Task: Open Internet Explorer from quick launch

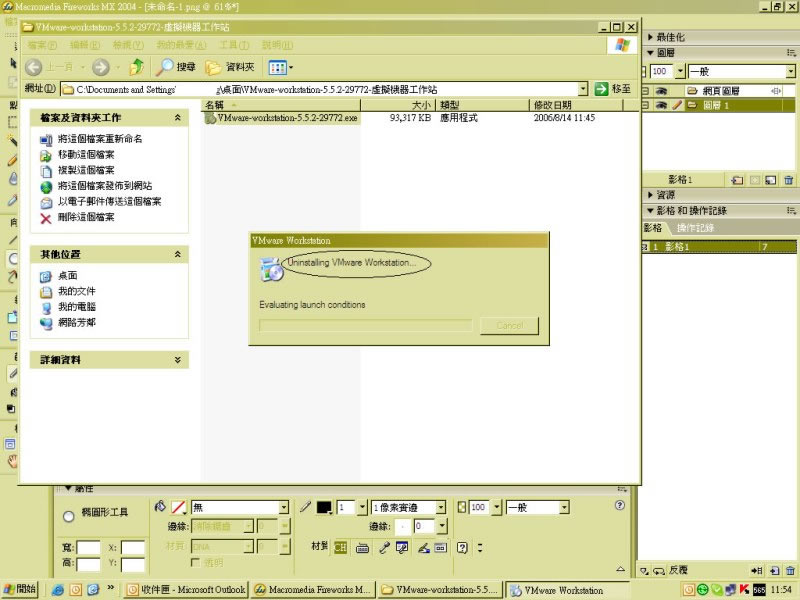Action: point(58,590)
